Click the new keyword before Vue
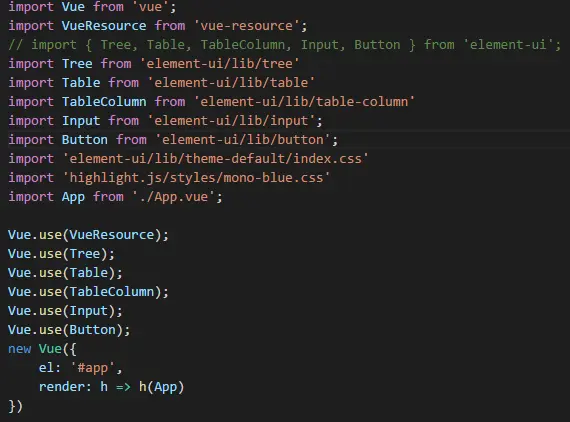570x422 pixels. click(20, 349)
